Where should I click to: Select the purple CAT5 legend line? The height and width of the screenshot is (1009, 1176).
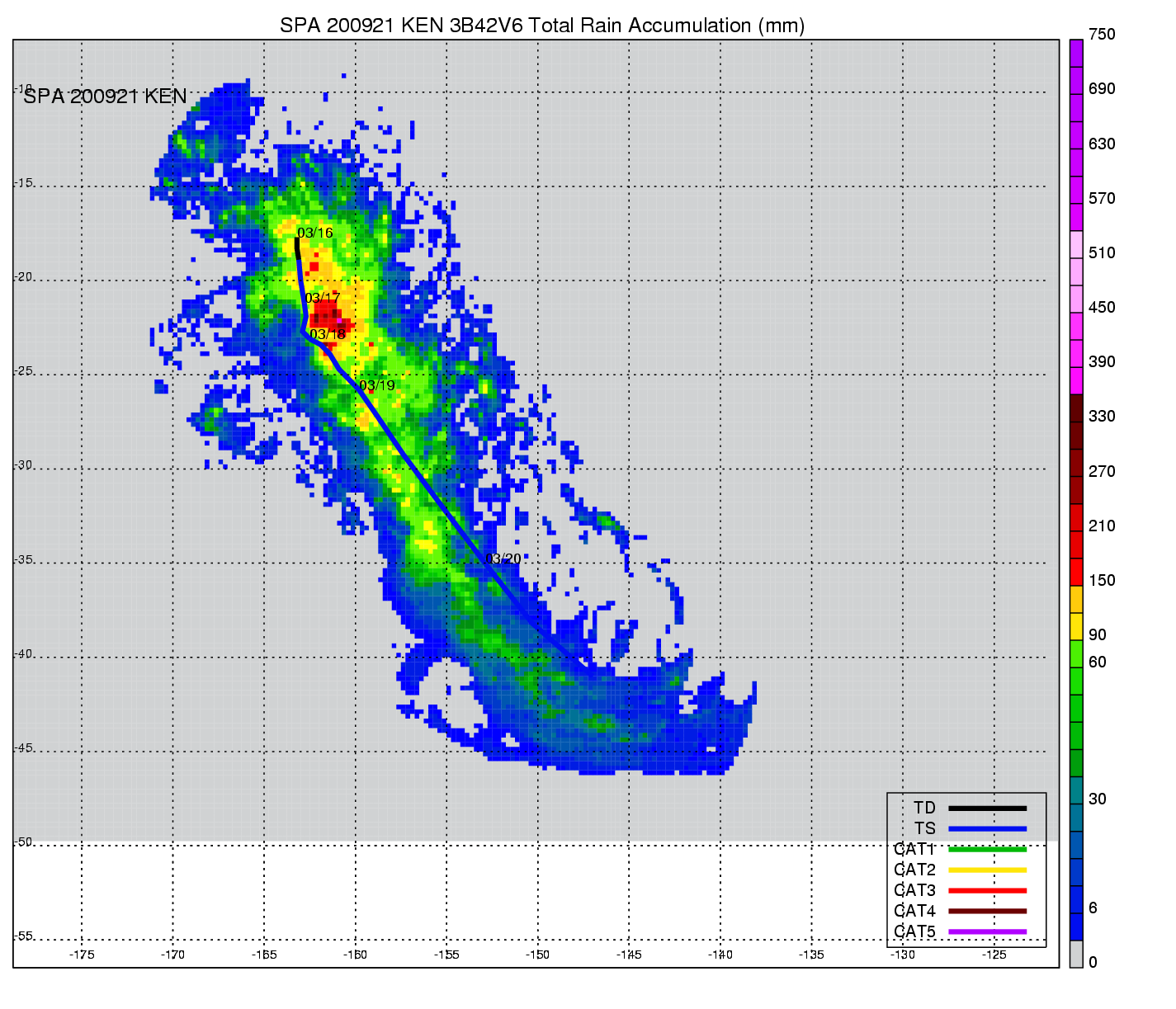[987, 932]
